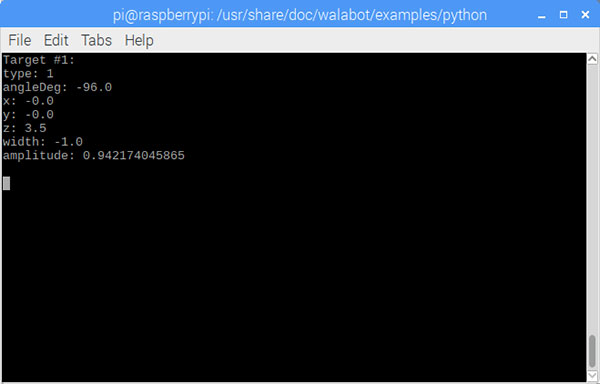Click the scrollbar down arrow

592,375
